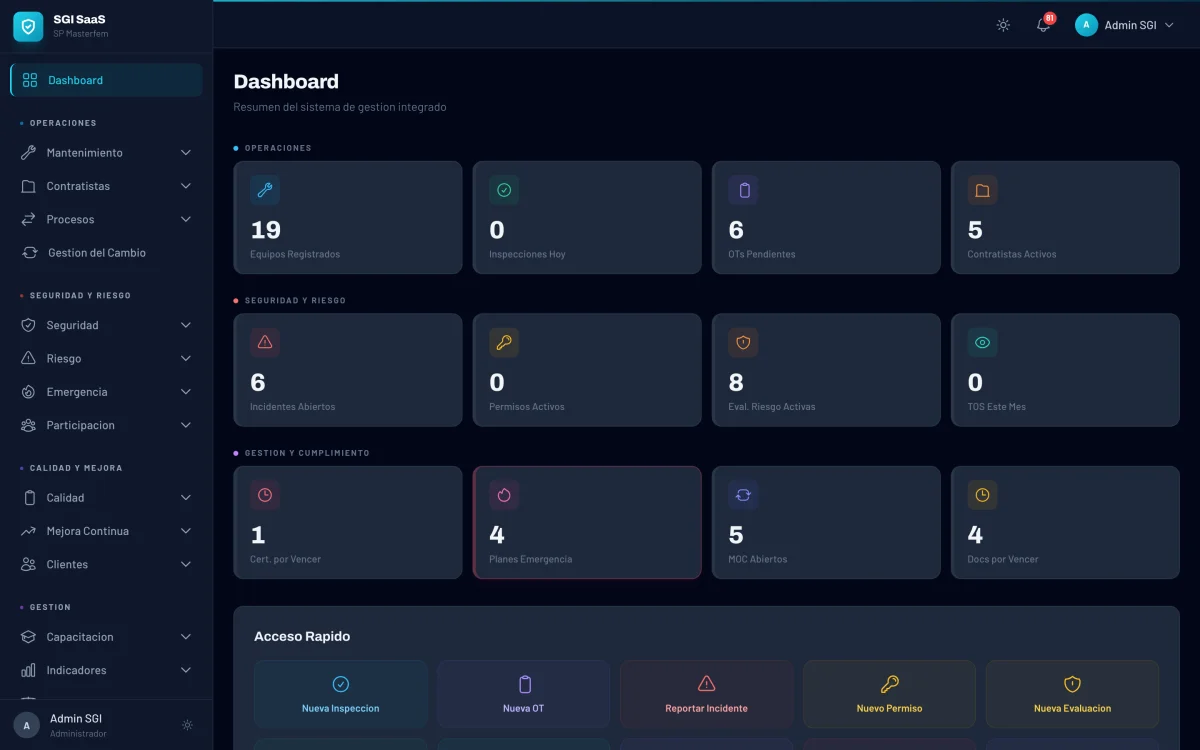
Task: Click the TOS Este Mes eye icon
Action: click(982, 342)
